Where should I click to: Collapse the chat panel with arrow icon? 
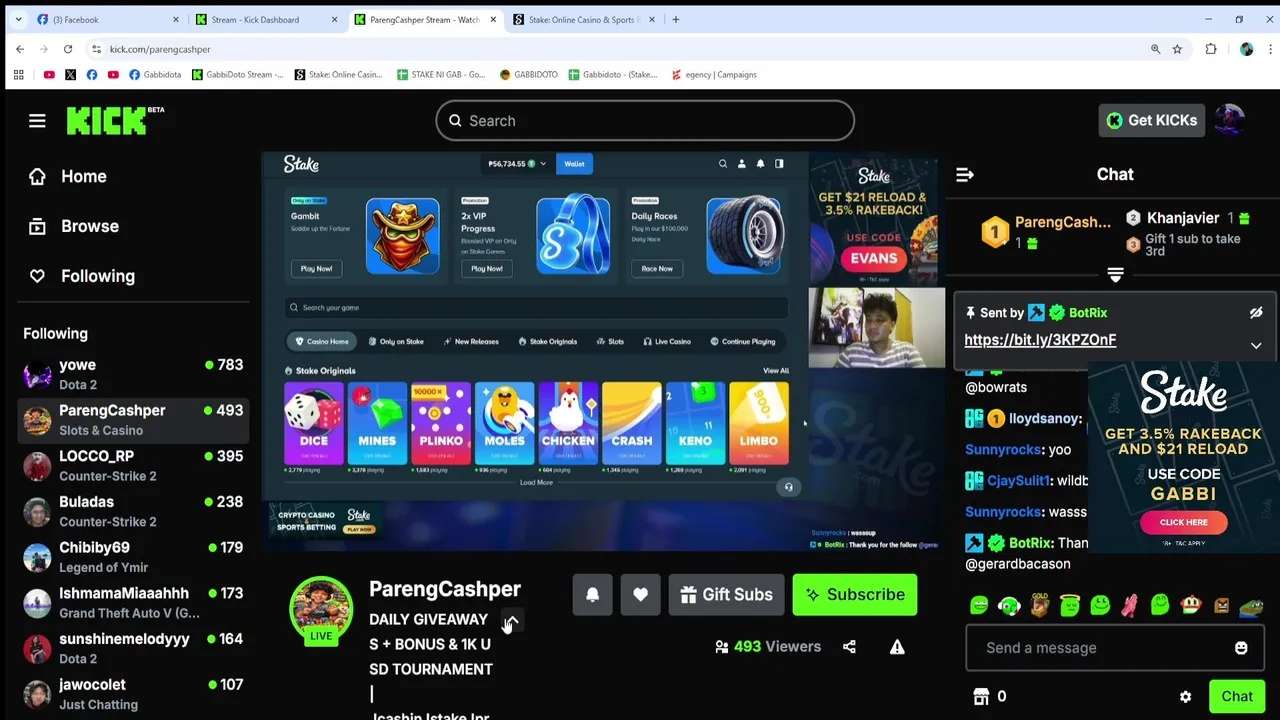[x=965, y=175]
